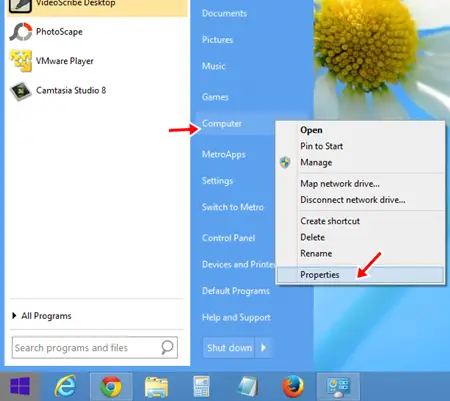
Task: Open Pictures in Start menu
Action: click(217, 40)
